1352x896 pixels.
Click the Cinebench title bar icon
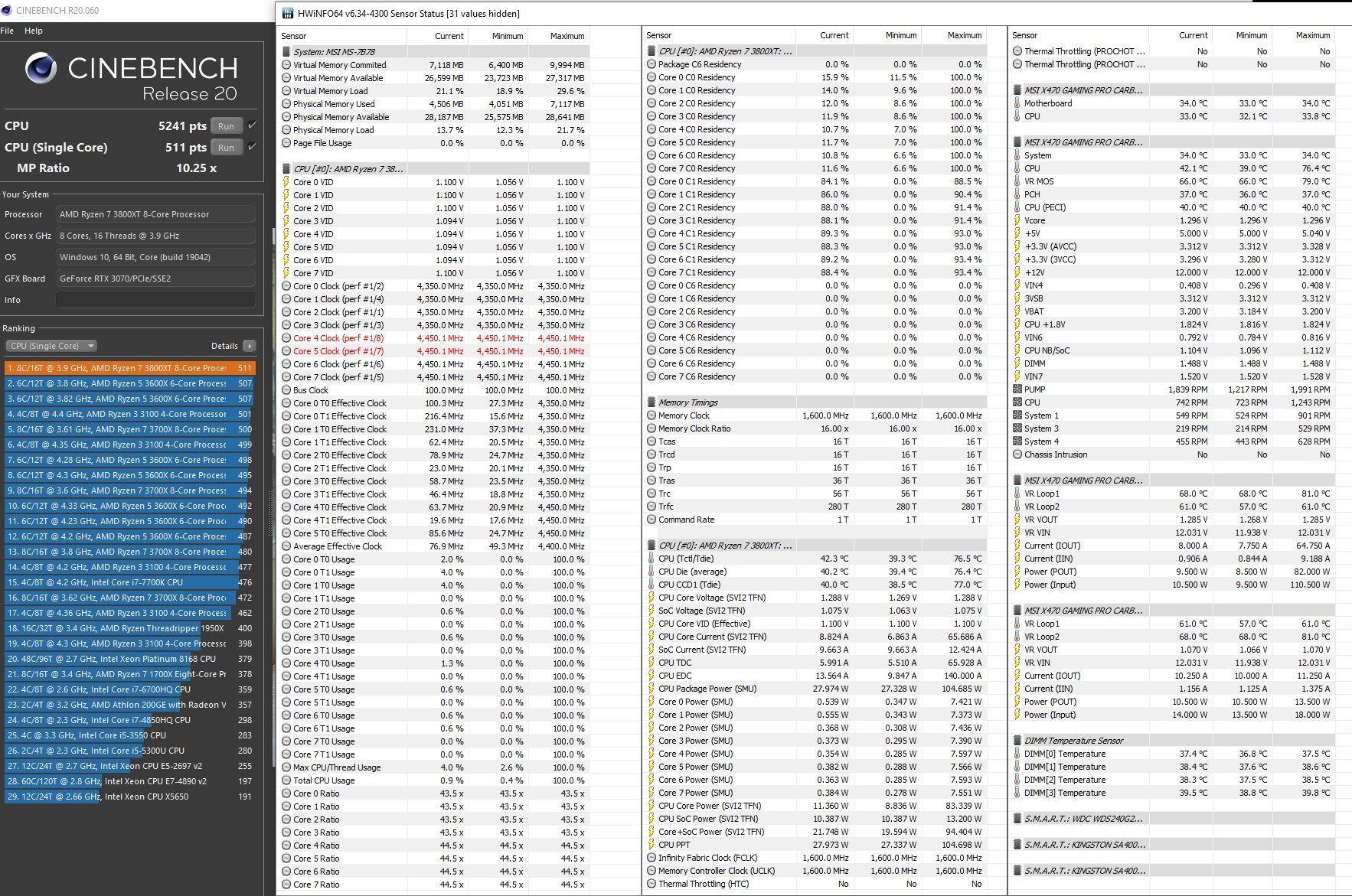pyautogui.click(x=7, y=10)
